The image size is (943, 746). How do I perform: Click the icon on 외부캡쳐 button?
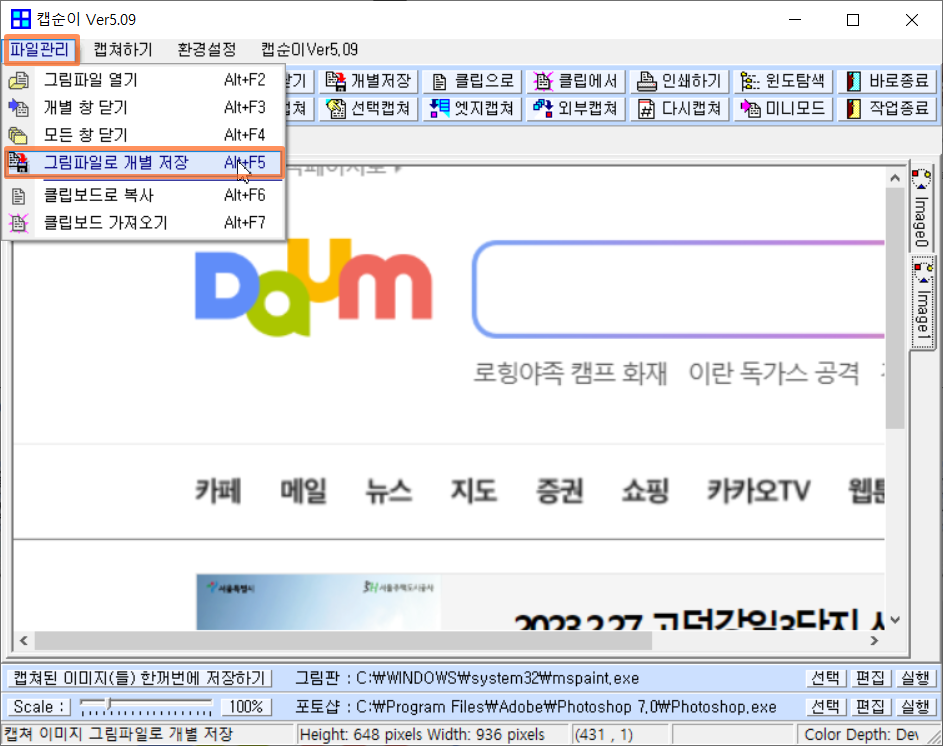tap(542, 108)
